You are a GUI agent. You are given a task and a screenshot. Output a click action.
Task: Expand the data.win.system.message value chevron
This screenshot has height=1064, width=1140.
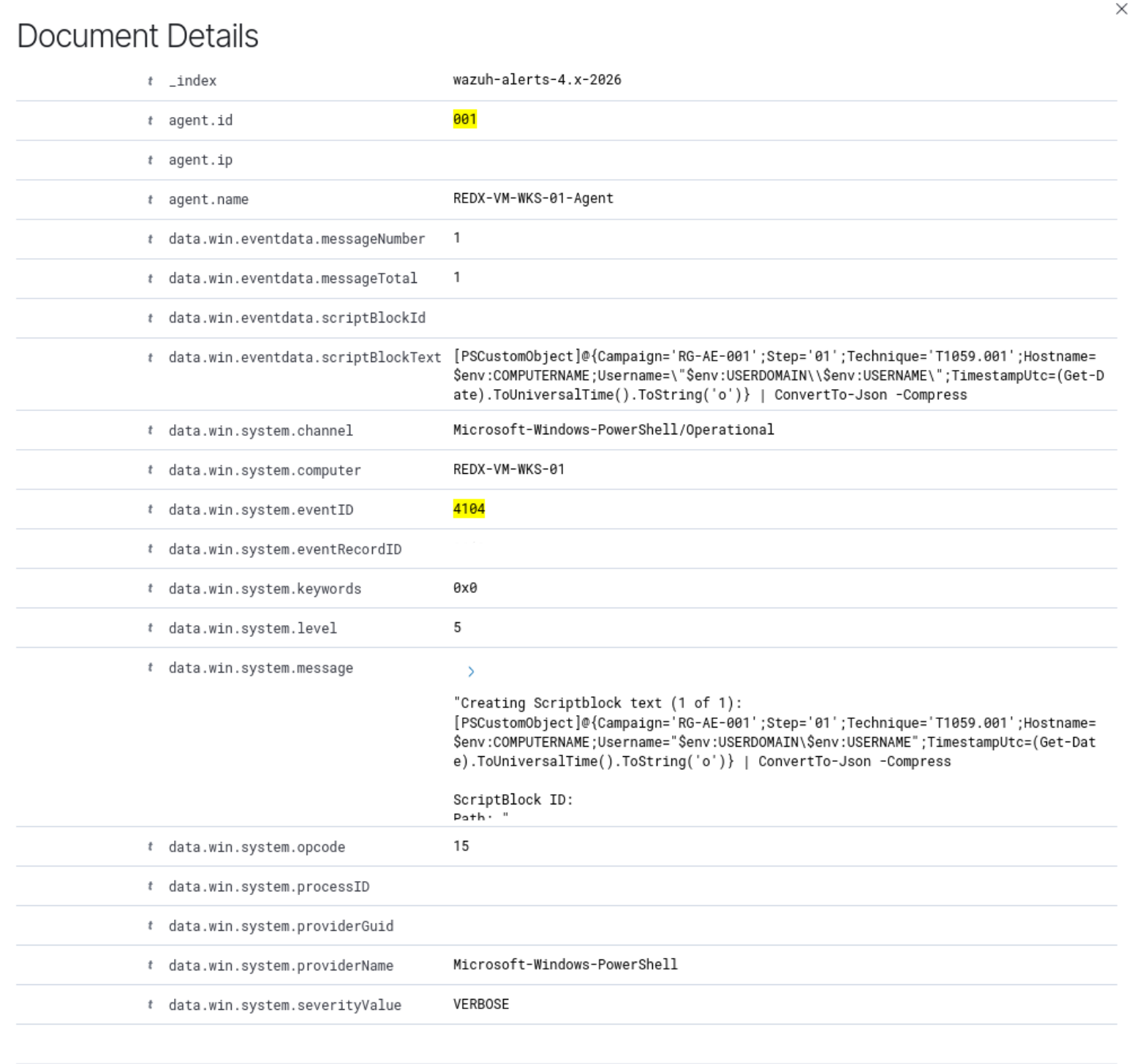(471, 671)
